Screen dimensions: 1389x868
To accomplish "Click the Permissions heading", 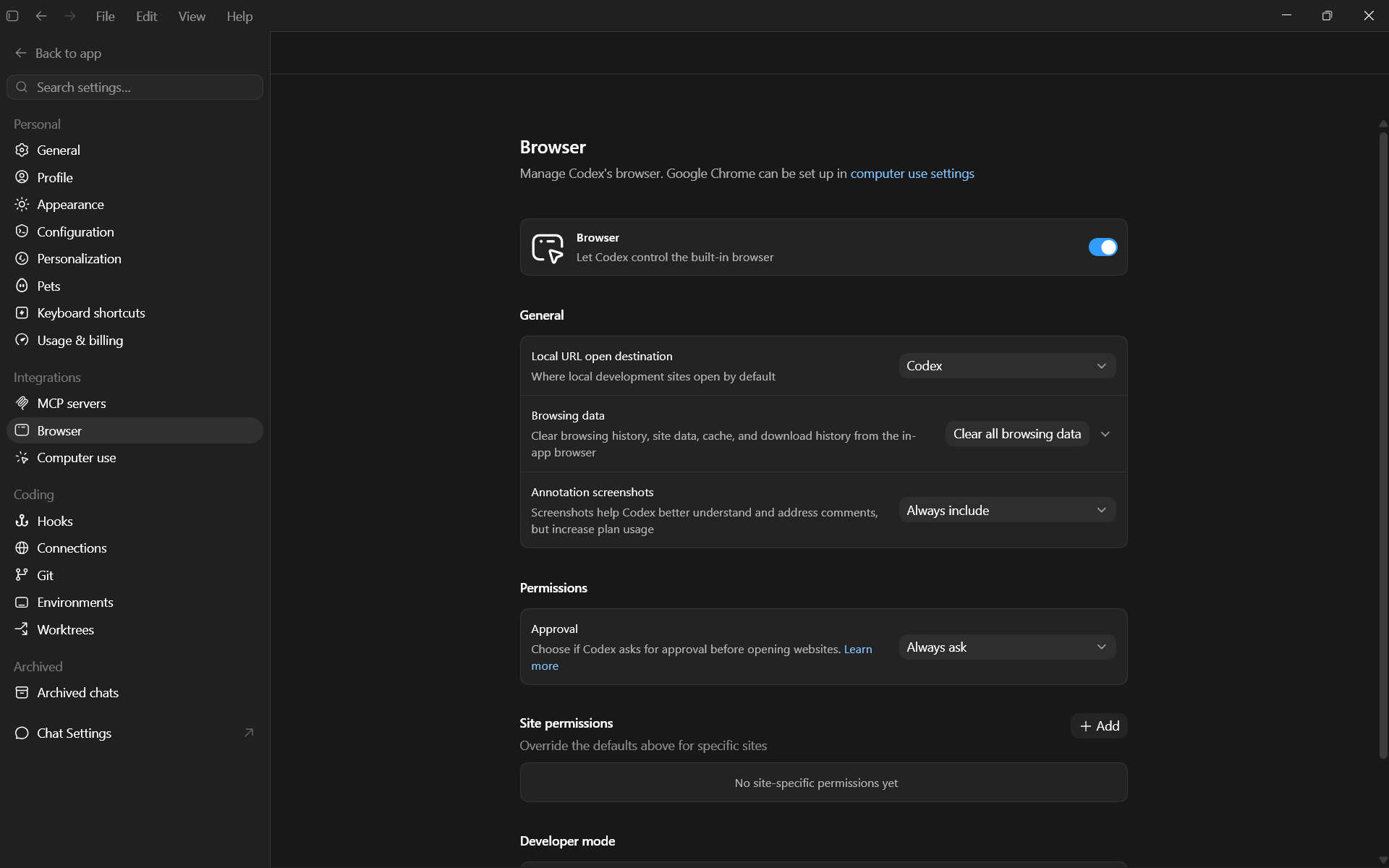I will tap(553, 587).
